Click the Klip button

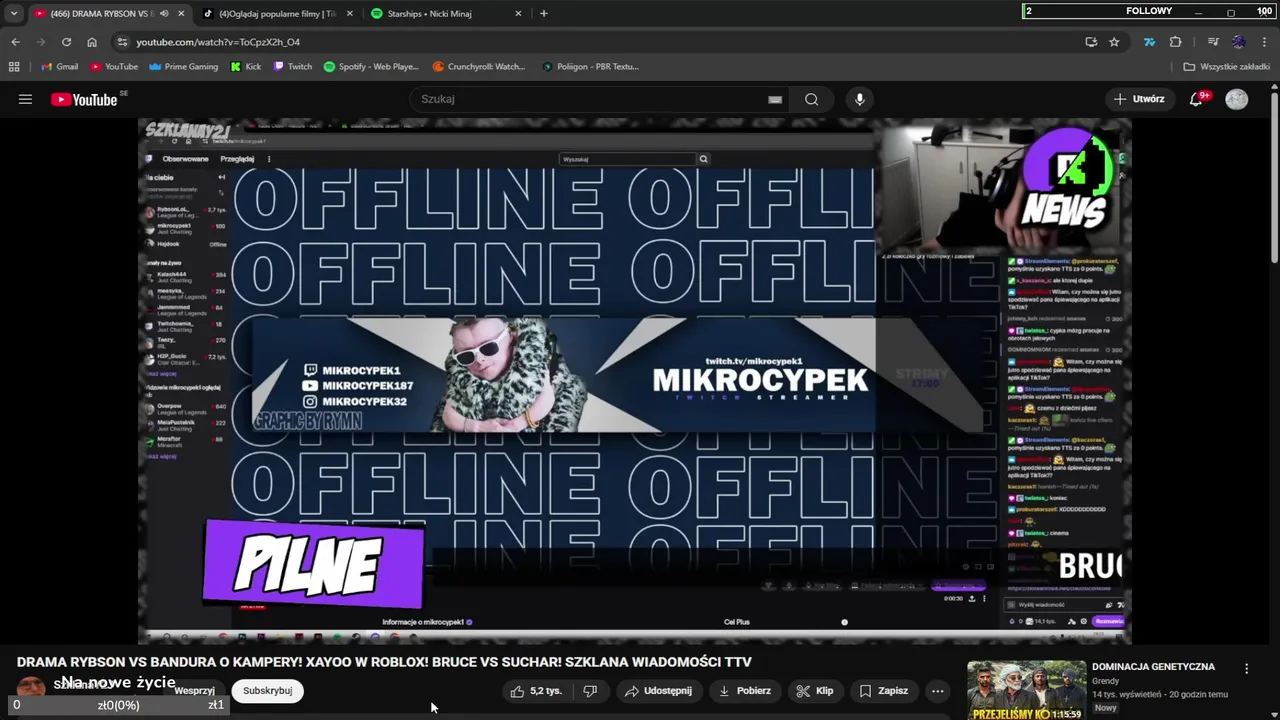(814, 691)
